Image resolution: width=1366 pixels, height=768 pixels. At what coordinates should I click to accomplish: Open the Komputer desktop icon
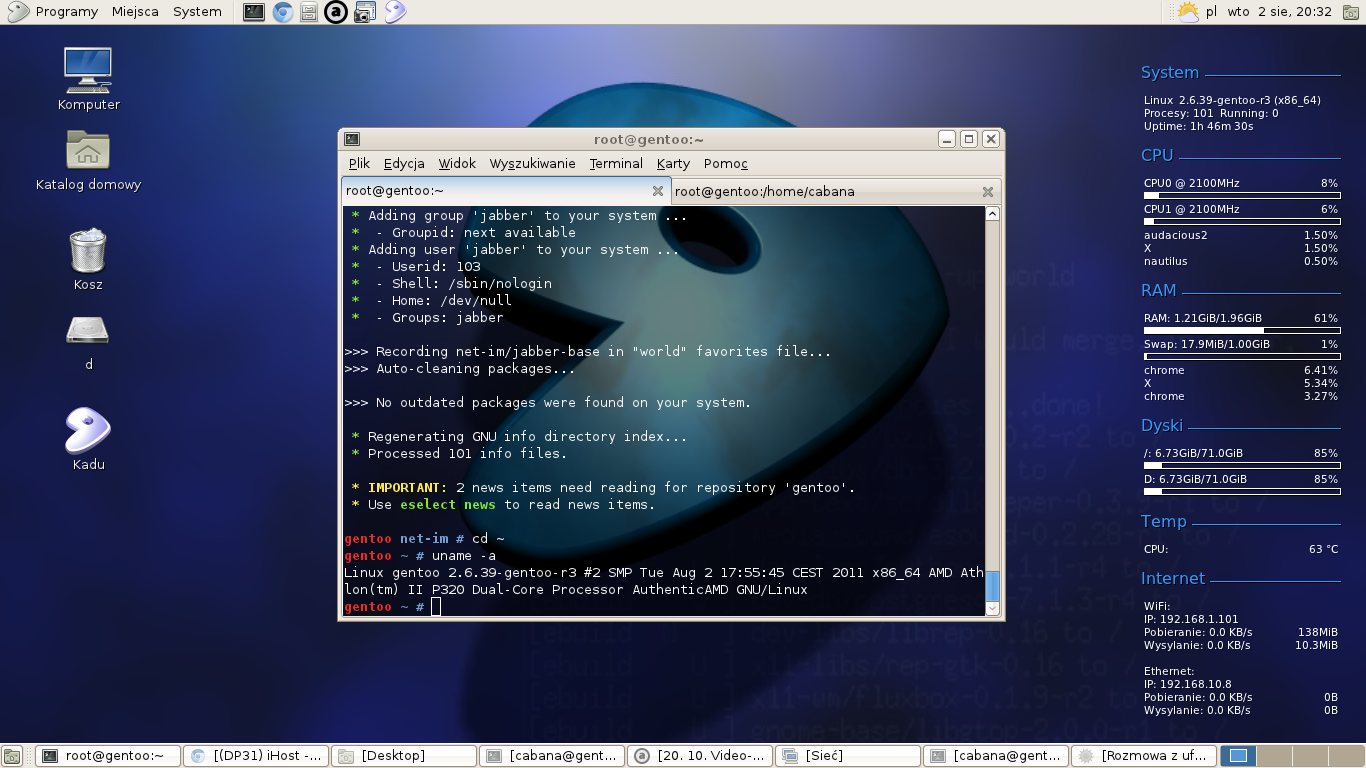click(88, 79)
